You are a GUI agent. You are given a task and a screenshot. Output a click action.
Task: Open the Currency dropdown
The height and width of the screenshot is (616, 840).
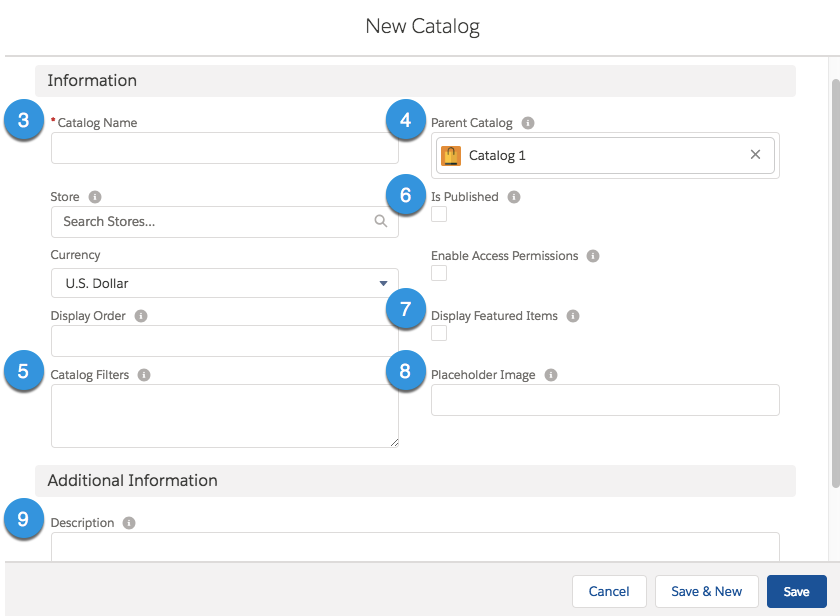pos(224,283)
